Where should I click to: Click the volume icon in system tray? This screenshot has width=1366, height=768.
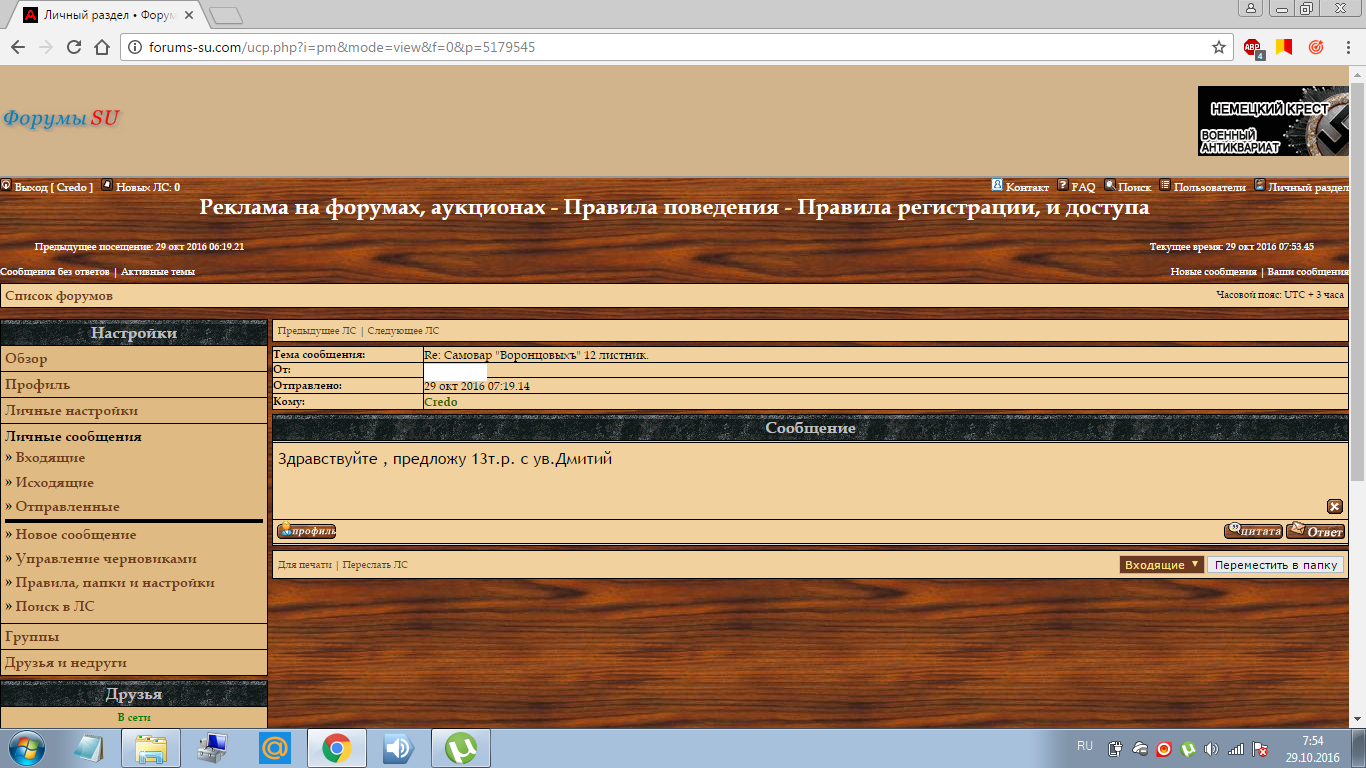[1212, 748]
